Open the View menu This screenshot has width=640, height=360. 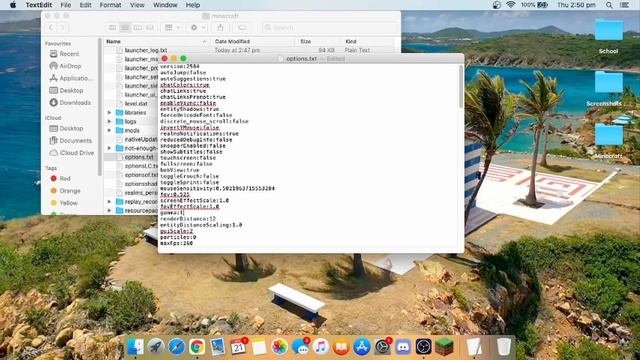pos(137,5)
